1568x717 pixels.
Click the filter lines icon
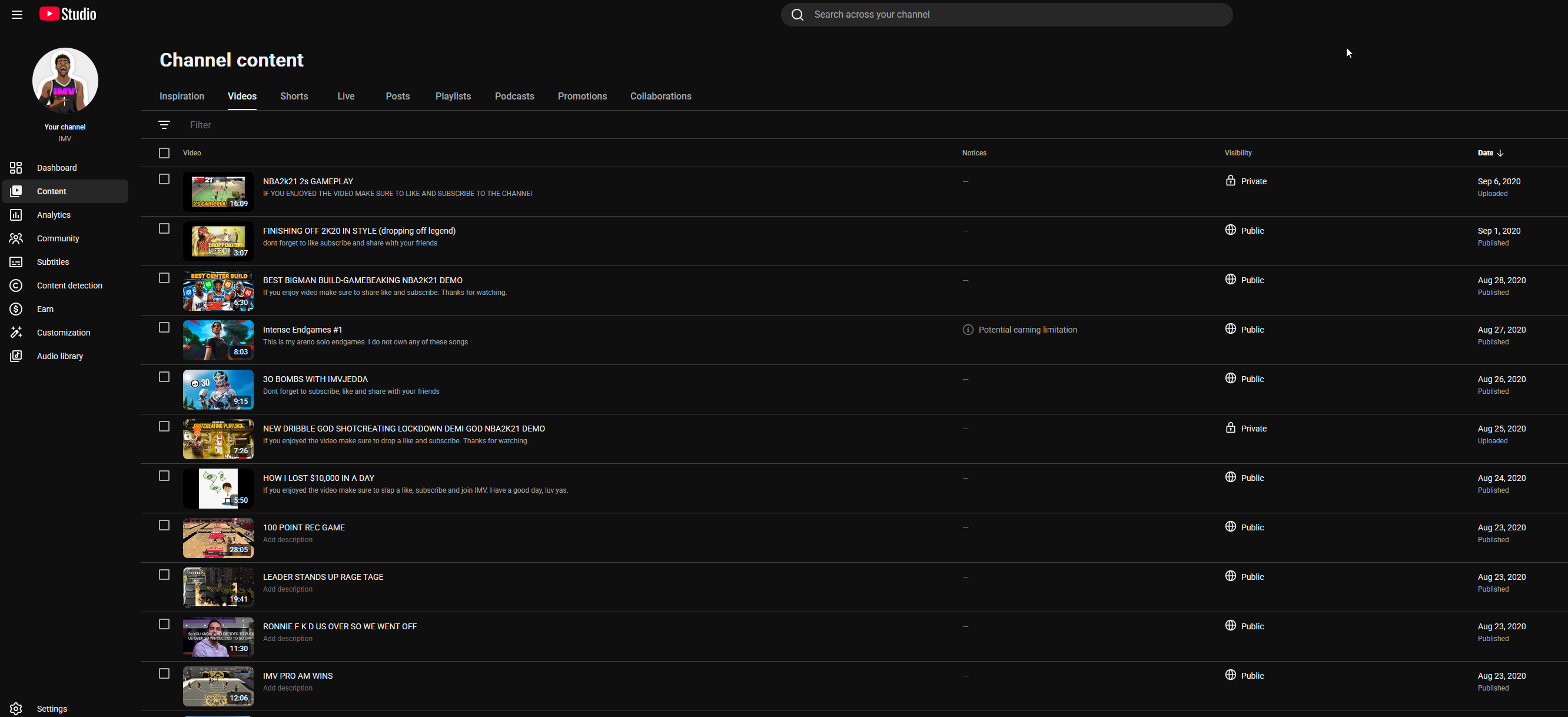point(164,125)
